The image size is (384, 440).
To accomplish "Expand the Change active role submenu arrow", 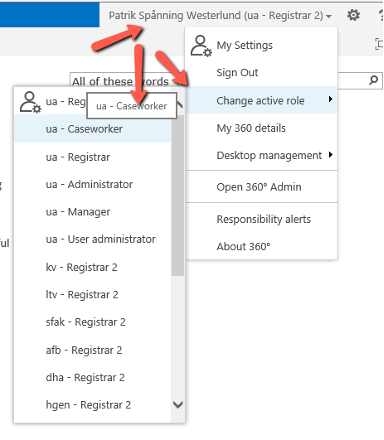I will 330,99.
